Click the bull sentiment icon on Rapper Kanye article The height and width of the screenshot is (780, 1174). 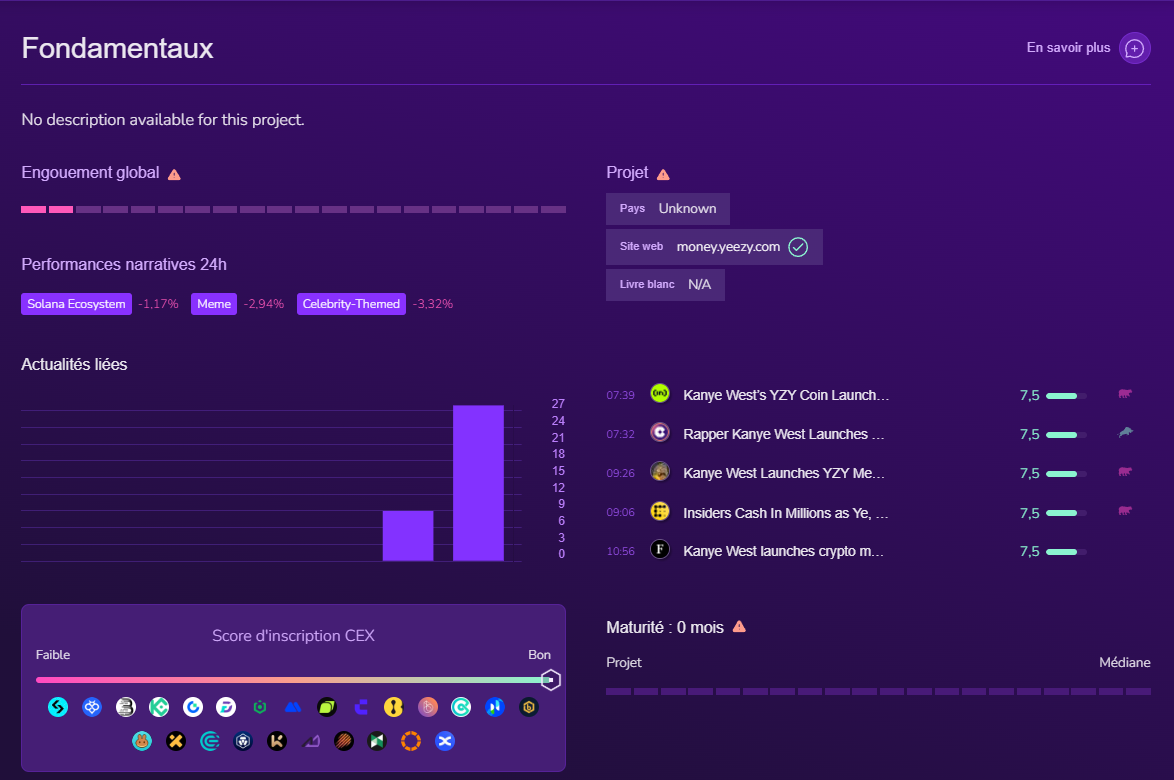coord(1126,433)
